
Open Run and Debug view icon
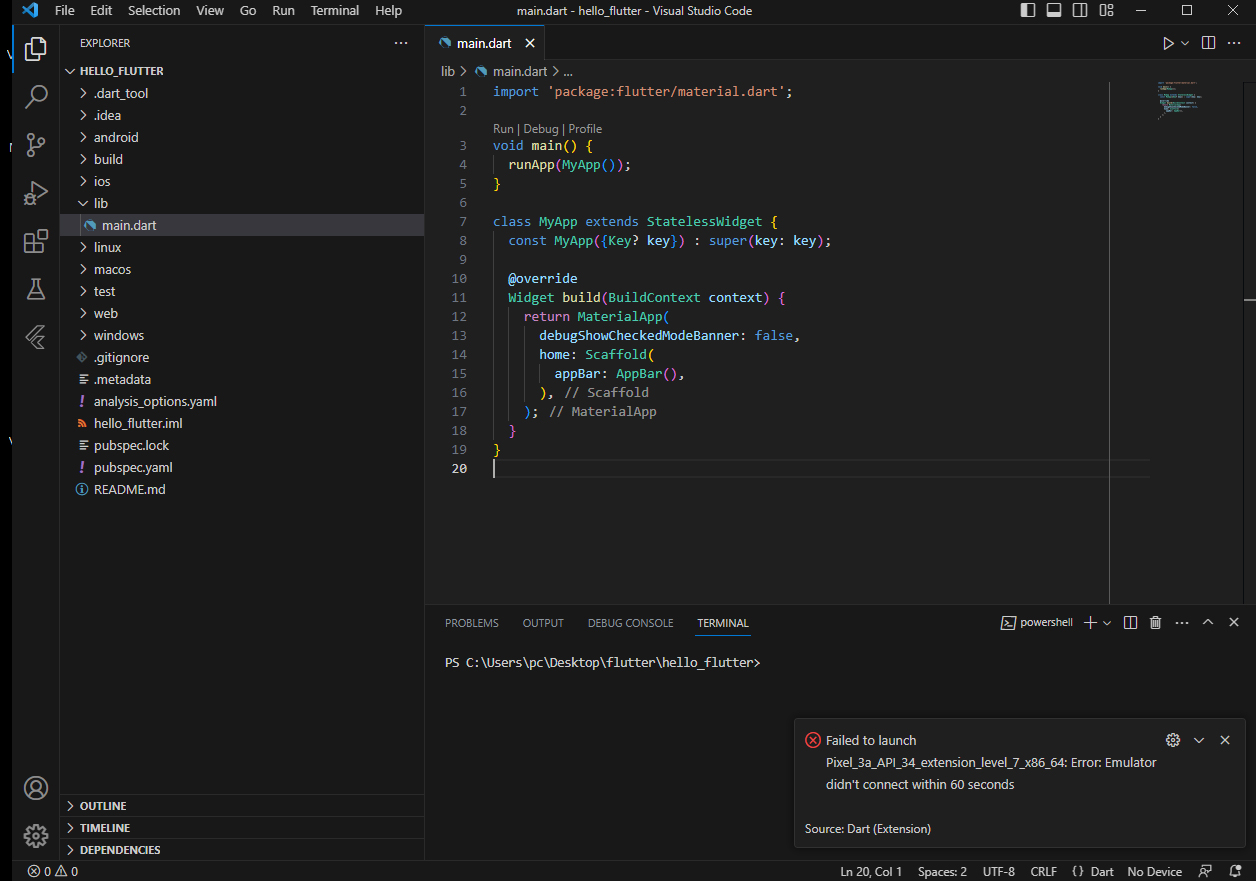(x=36, y=193)
